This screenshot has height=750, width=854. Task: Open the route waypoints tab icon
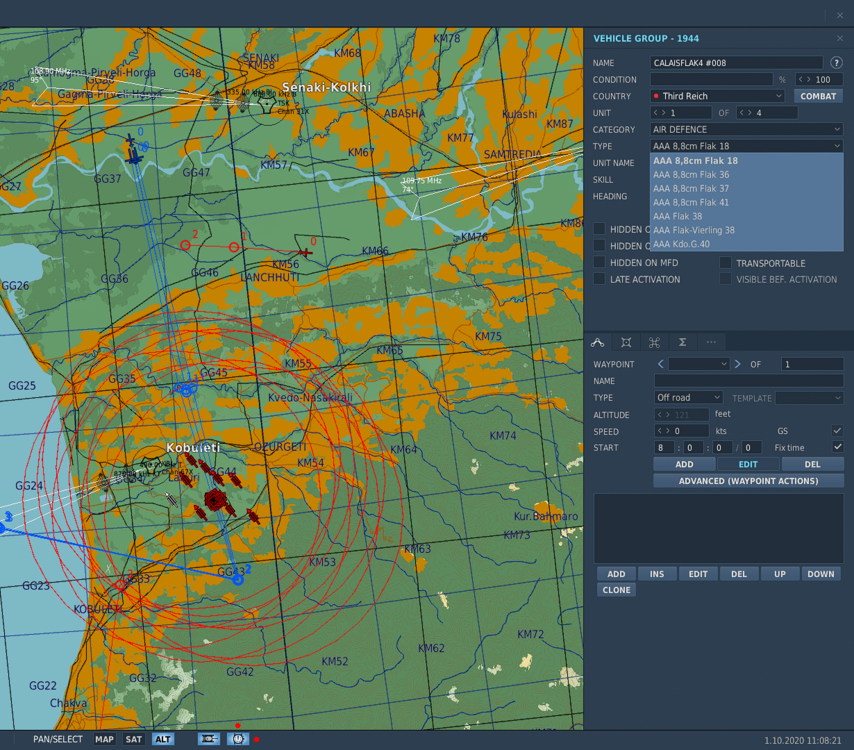point(598,342)
